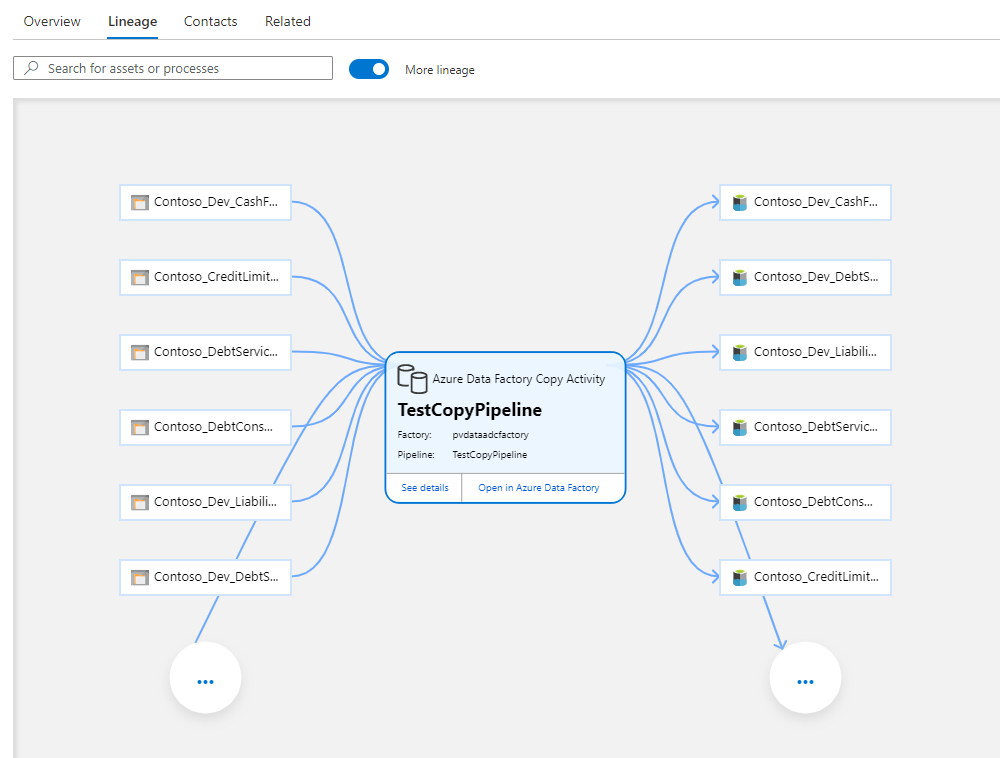
Task: Click the copy activity database icon
Action: (412, 379)
